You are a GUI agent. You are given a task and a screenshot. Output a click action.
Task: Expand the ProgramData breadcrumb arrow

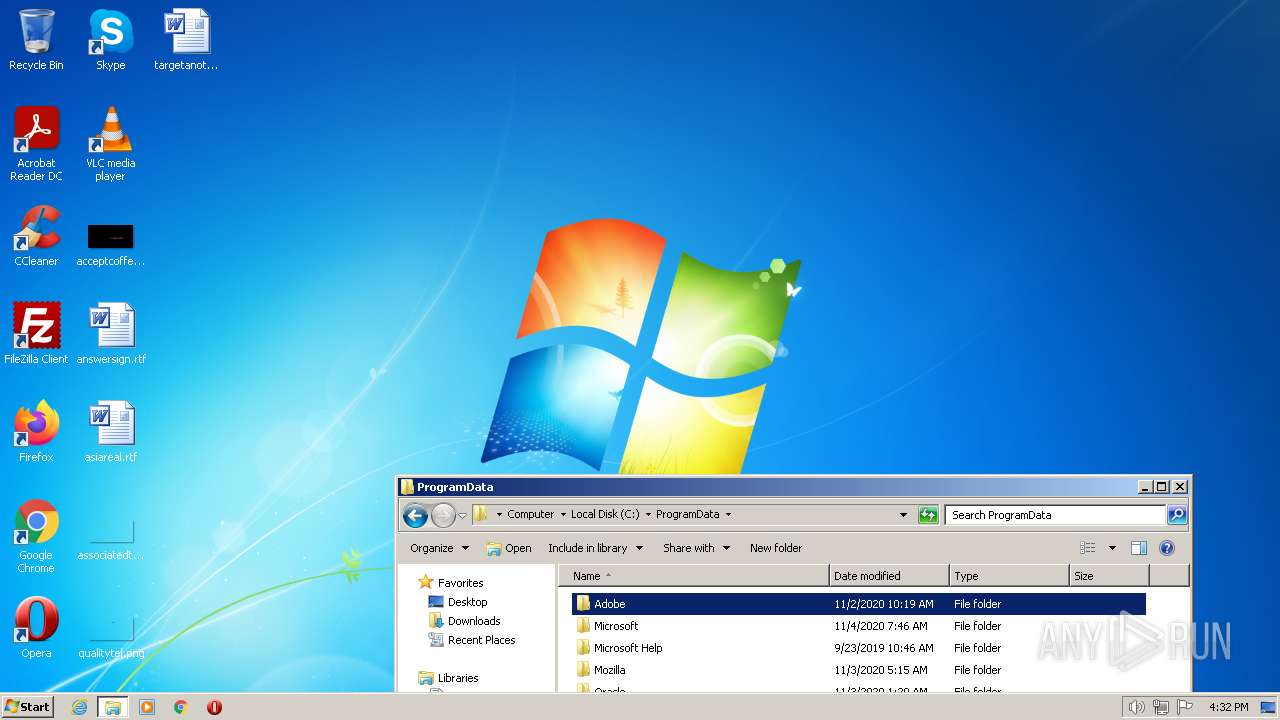click(x=728, y=515)
